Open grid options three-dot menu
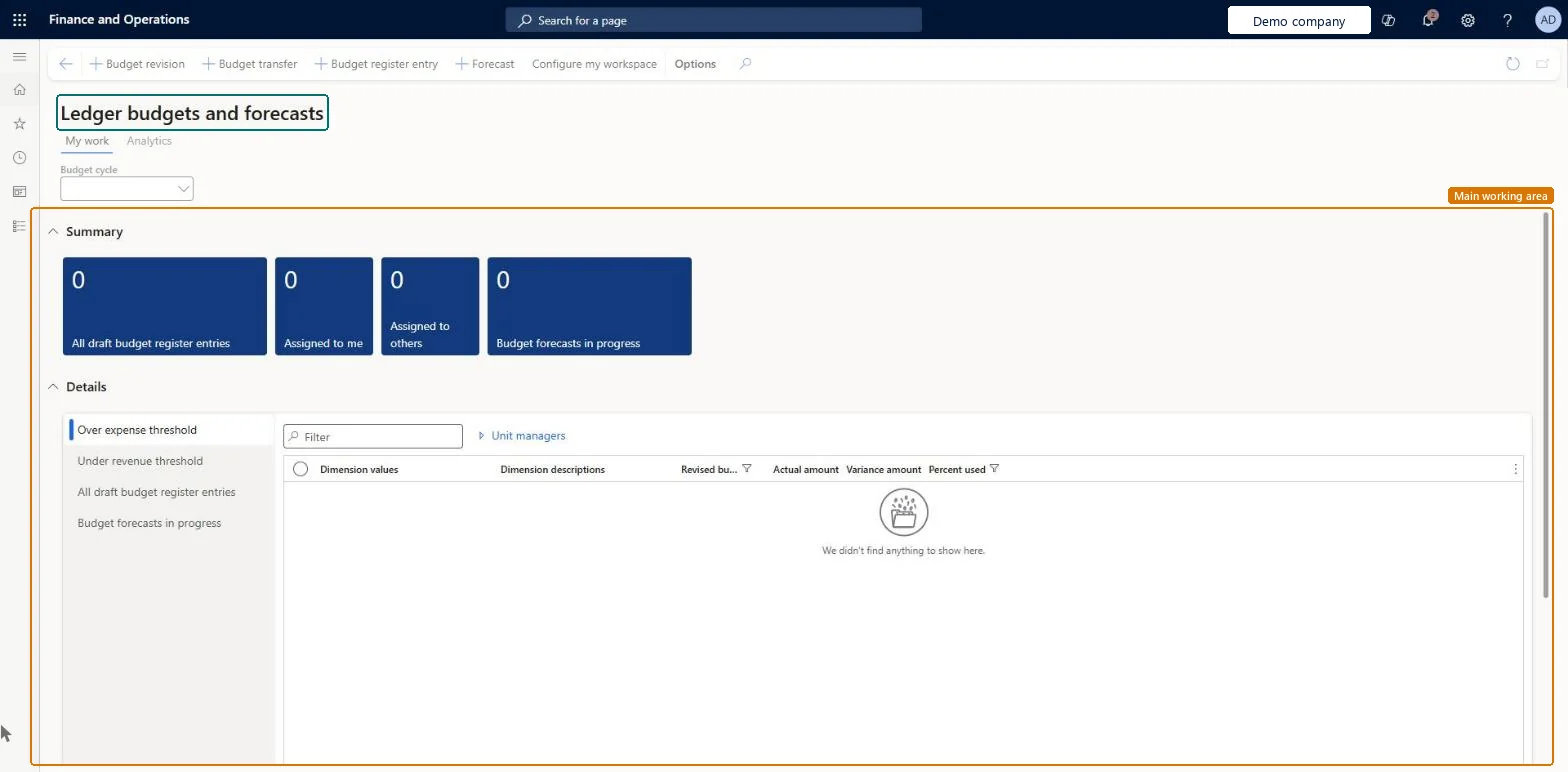 (x=1515, y=469)
